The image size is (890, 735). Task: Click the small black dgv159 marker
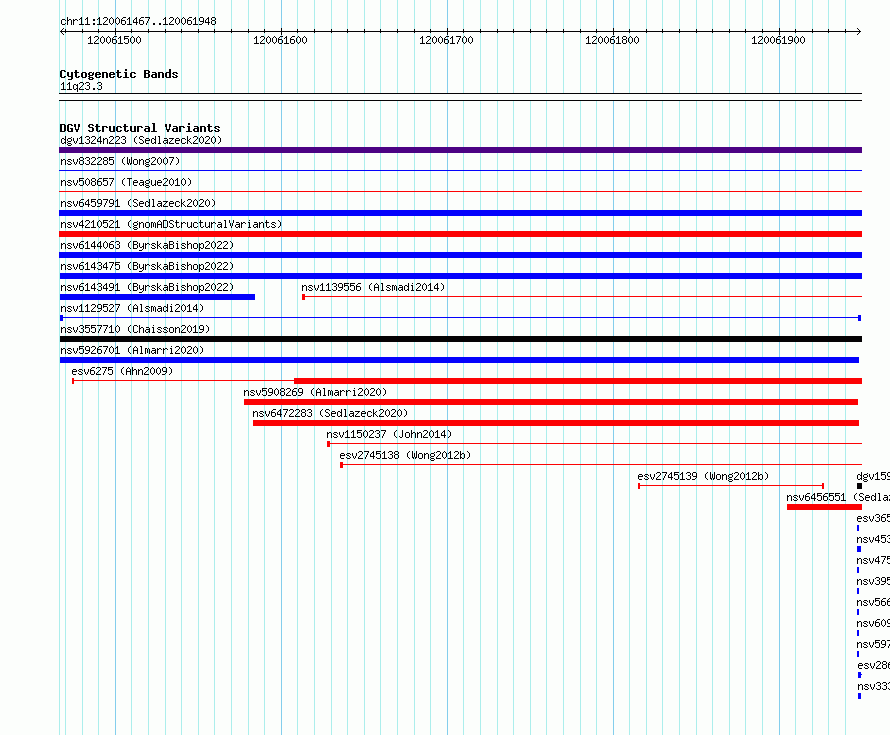[x=859, y=486]
